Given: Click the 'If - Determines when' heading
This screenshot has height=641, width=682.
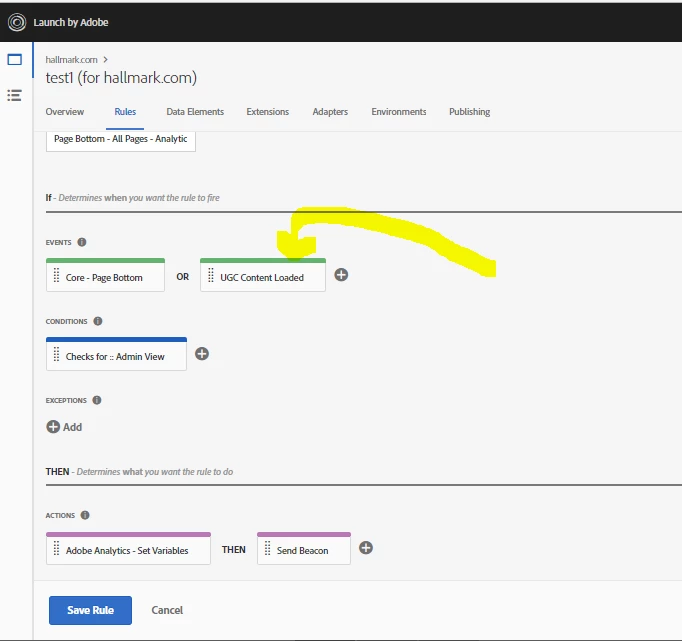Looking at the screenshot, I should pos(133,198).
